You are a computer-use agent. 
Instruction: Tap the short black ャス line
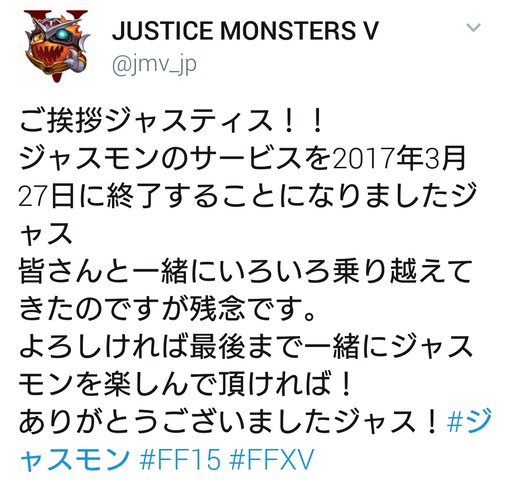45,234
